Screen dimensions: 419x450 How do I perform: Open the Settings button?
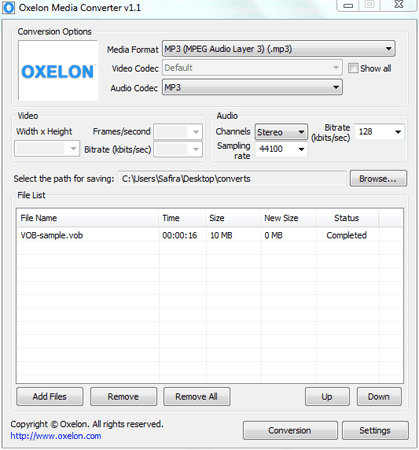pos(375,430)
